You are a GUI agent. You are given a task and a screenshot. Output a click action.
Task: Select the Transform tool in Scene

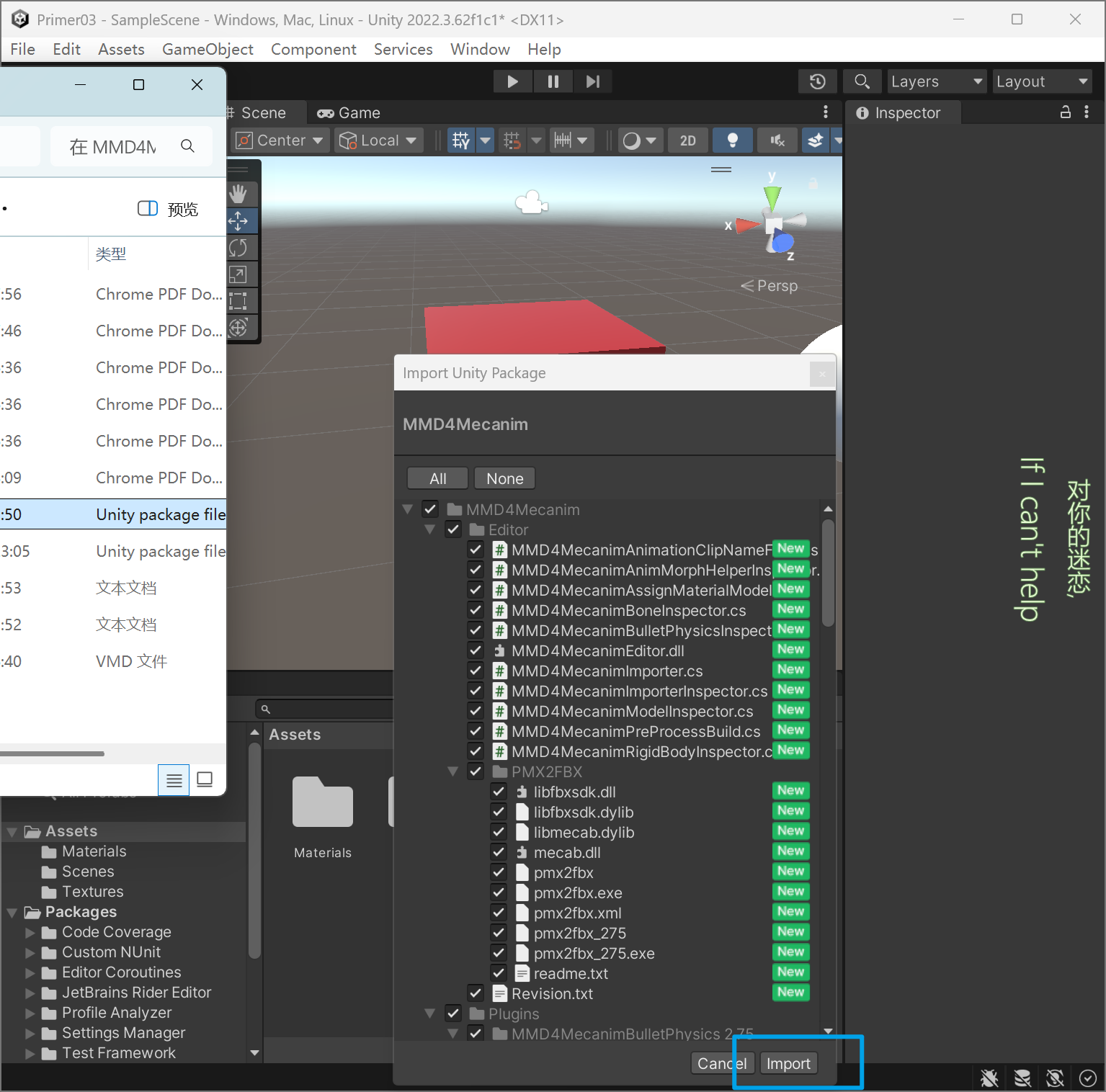tap(238, 328)
